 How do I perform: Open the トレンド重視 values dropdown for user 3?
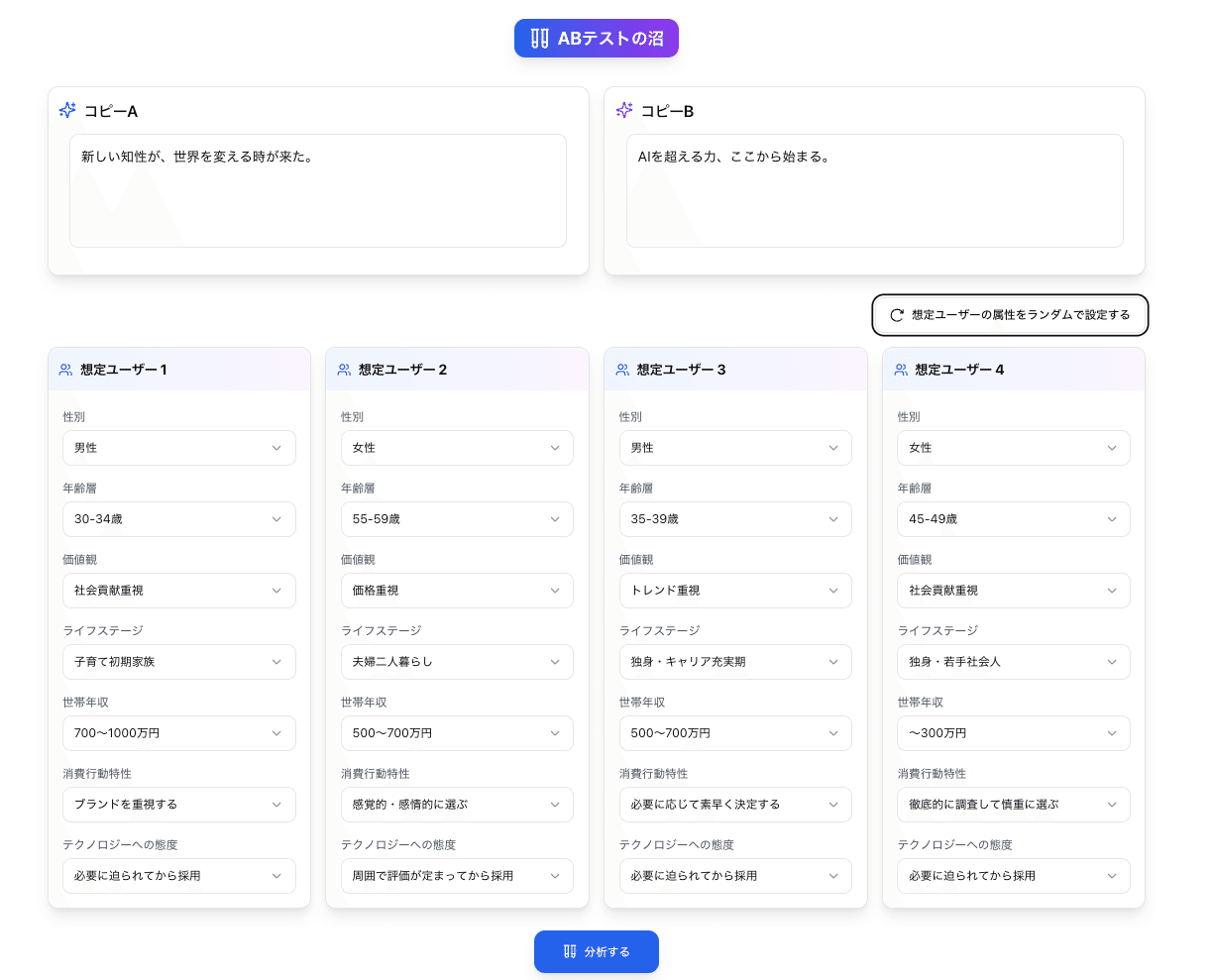tap(735, 591)
